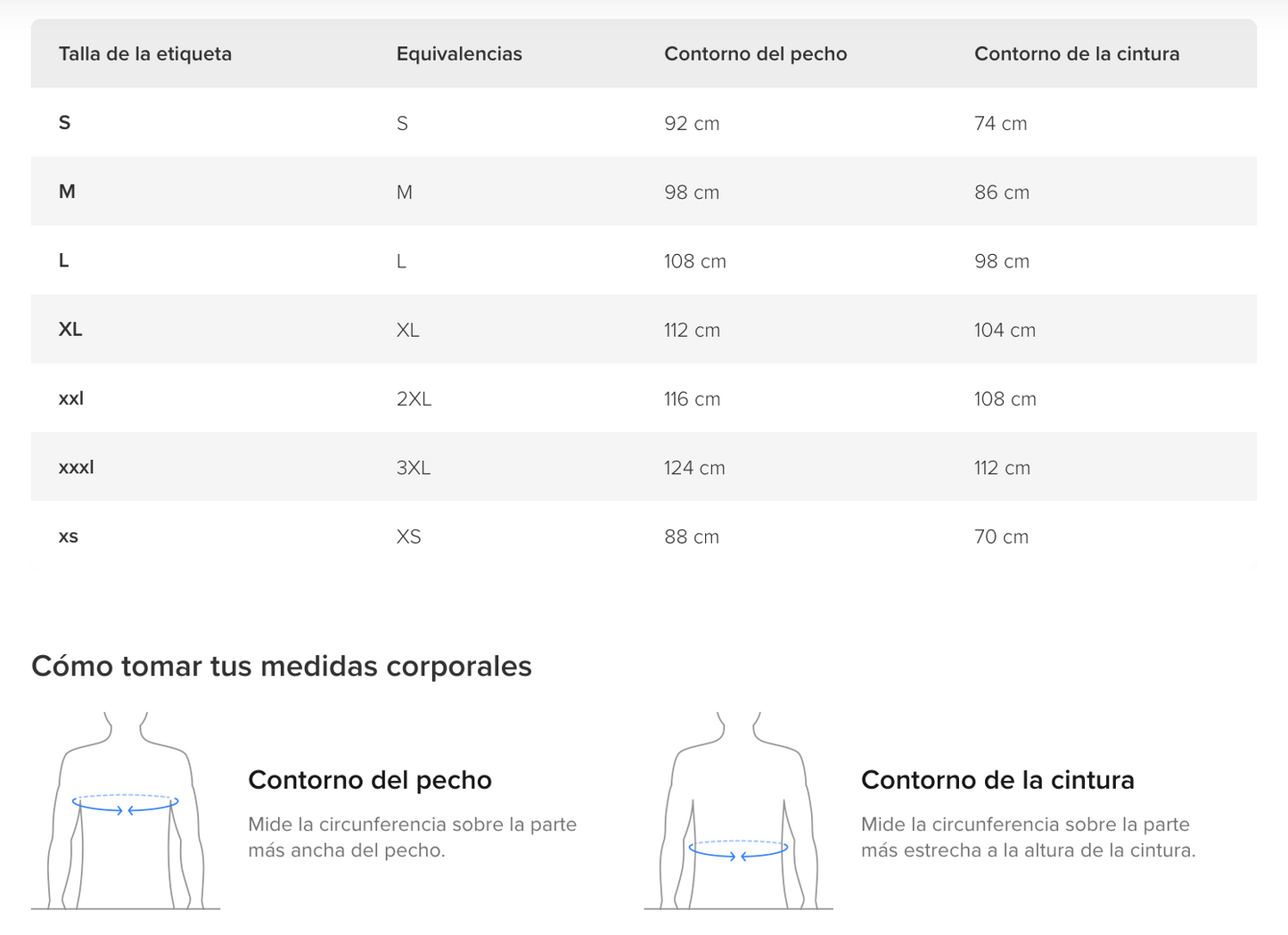Viewport: 1288px width, 935px height.
Task: Click the "Contorno de la cintura" instructions title
Action: pyautogui.click(x=997, y=780)
